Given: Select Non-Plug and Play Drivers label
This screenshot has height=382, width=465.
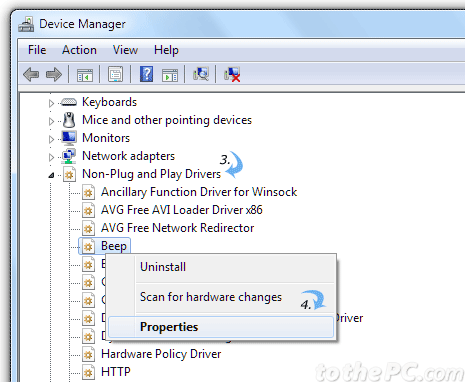Looking at the screenshot, I should click(x=151, y=174).
